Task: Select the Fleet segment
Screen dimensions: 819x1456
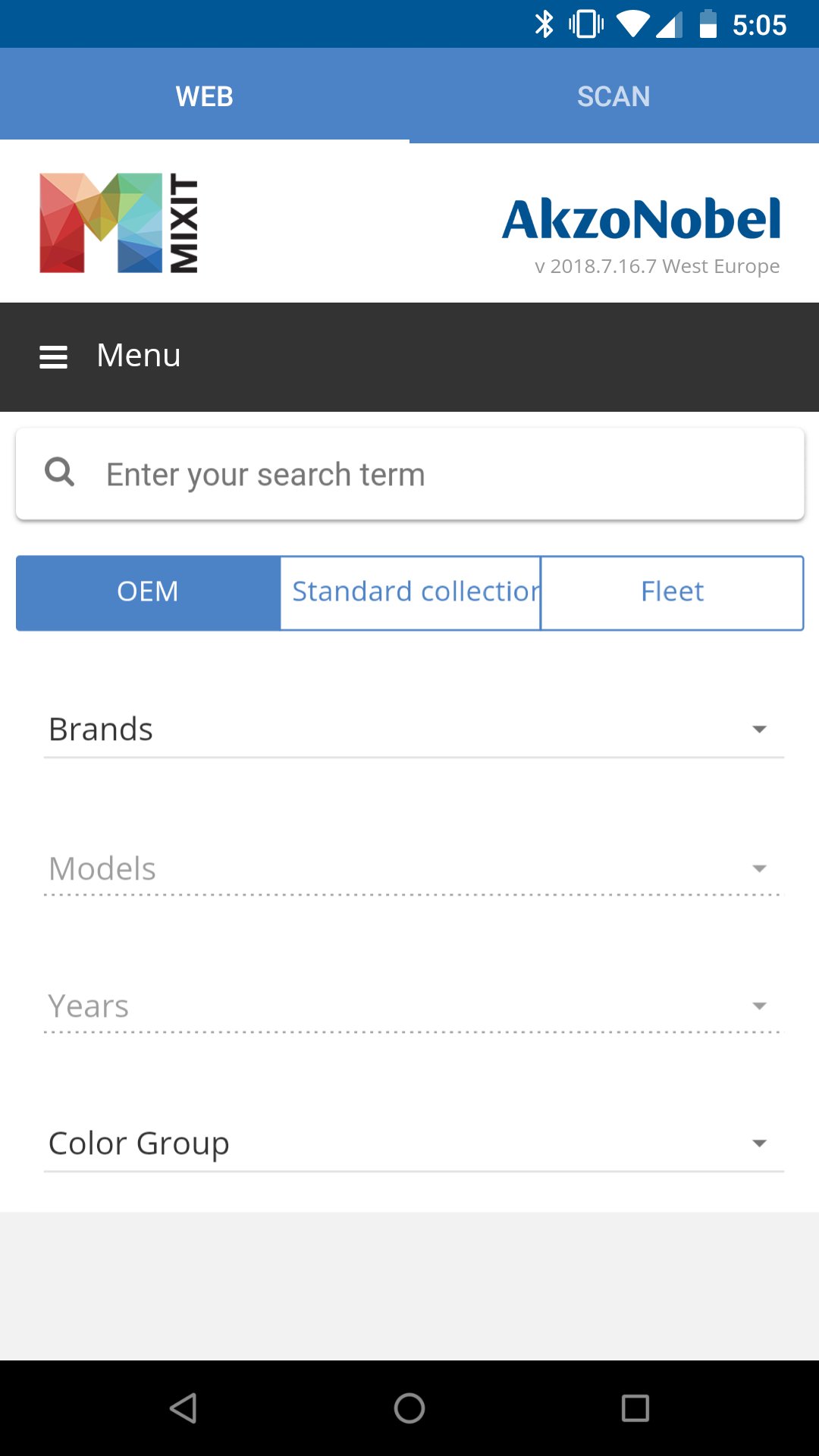Action: click(x=672, y=592)
